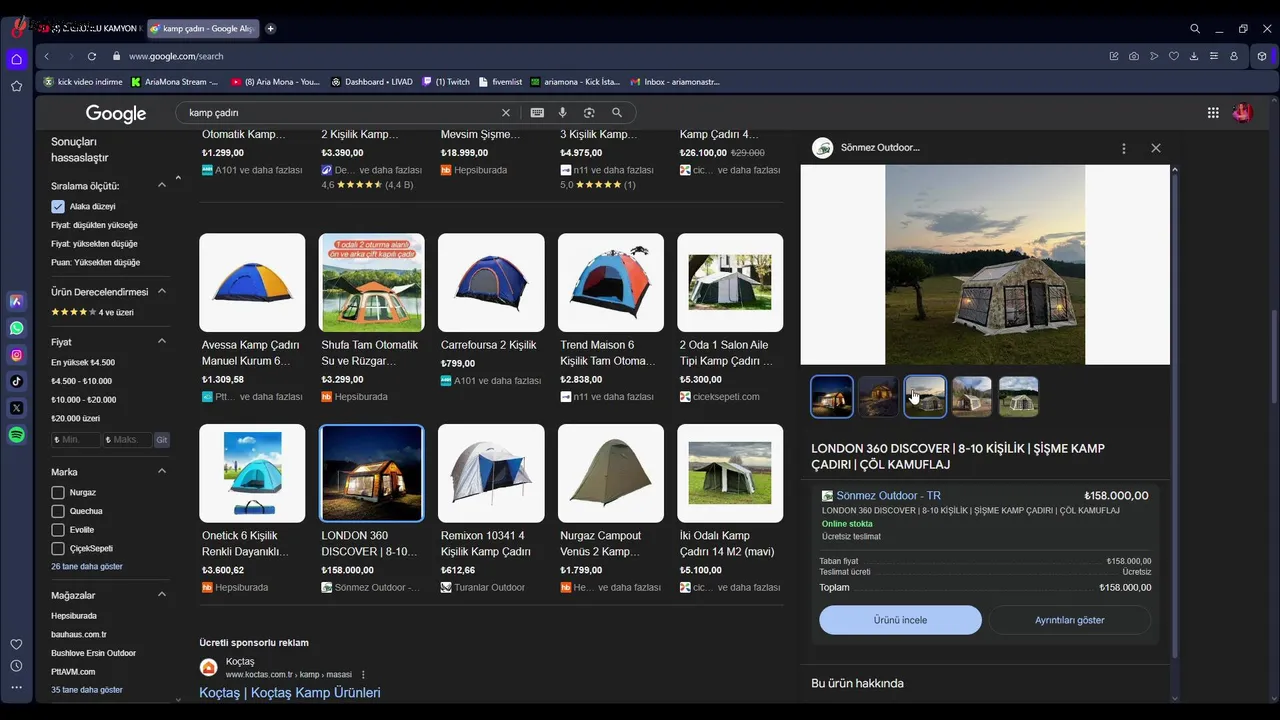Open product panel three-dots menu

1124,148
